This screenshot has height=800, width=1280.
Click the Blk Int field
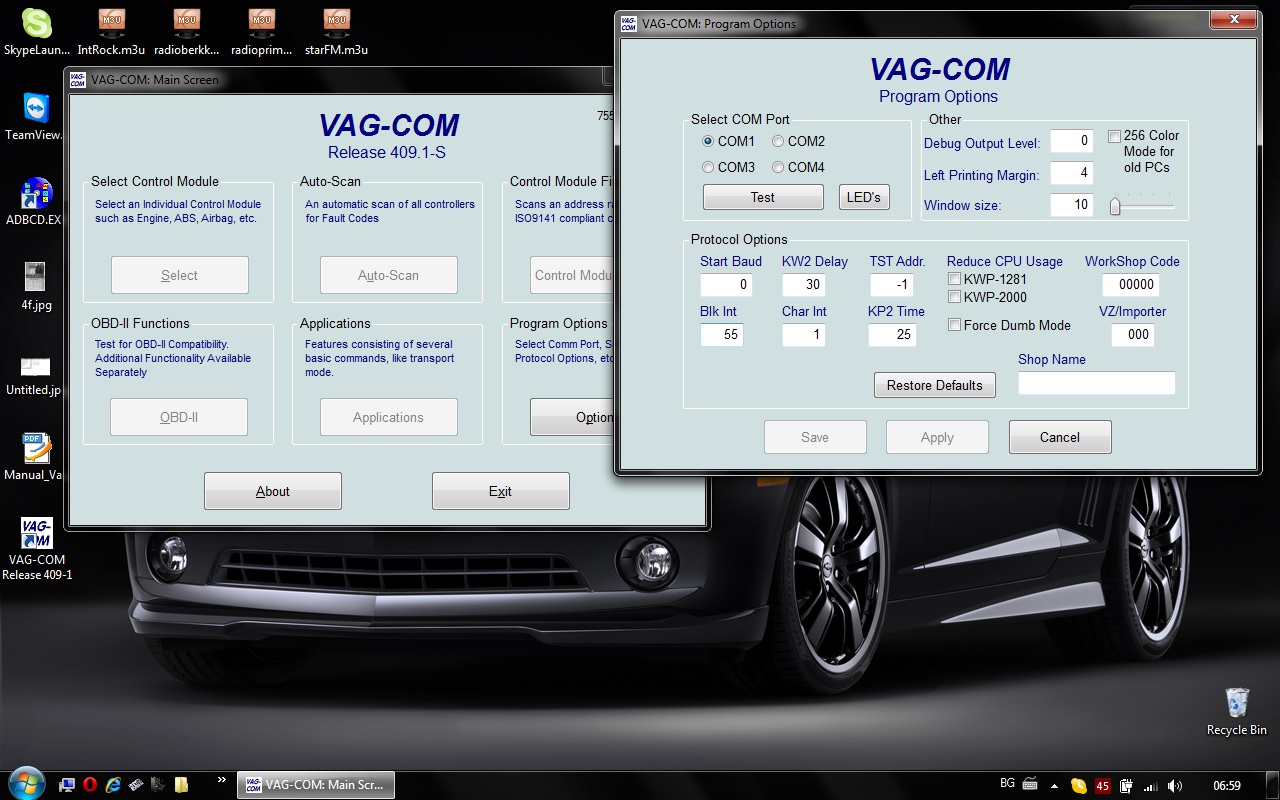point(721,335)
